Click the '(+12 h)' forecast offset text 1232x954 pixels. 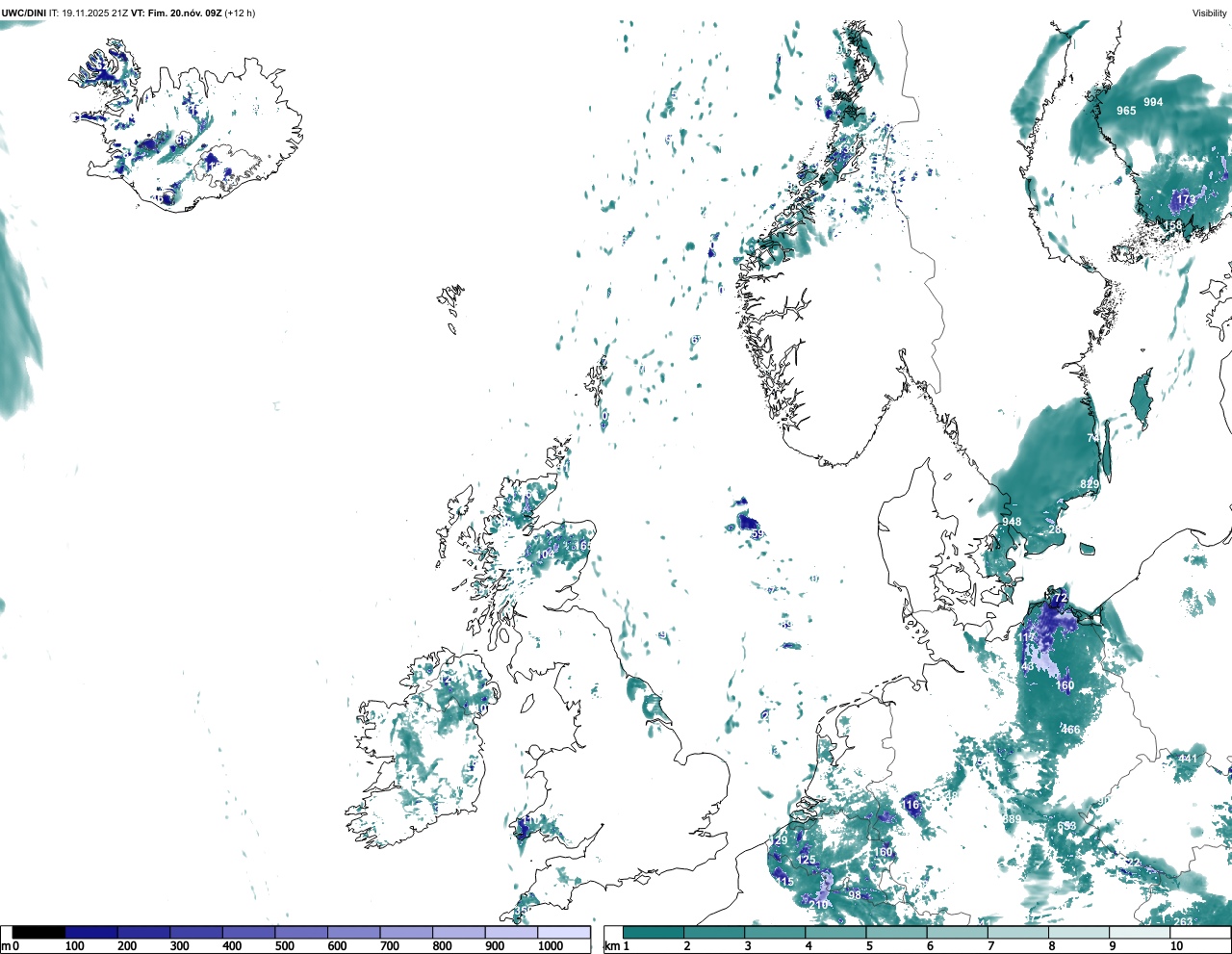pyautogui.click(x=240, y=13)
